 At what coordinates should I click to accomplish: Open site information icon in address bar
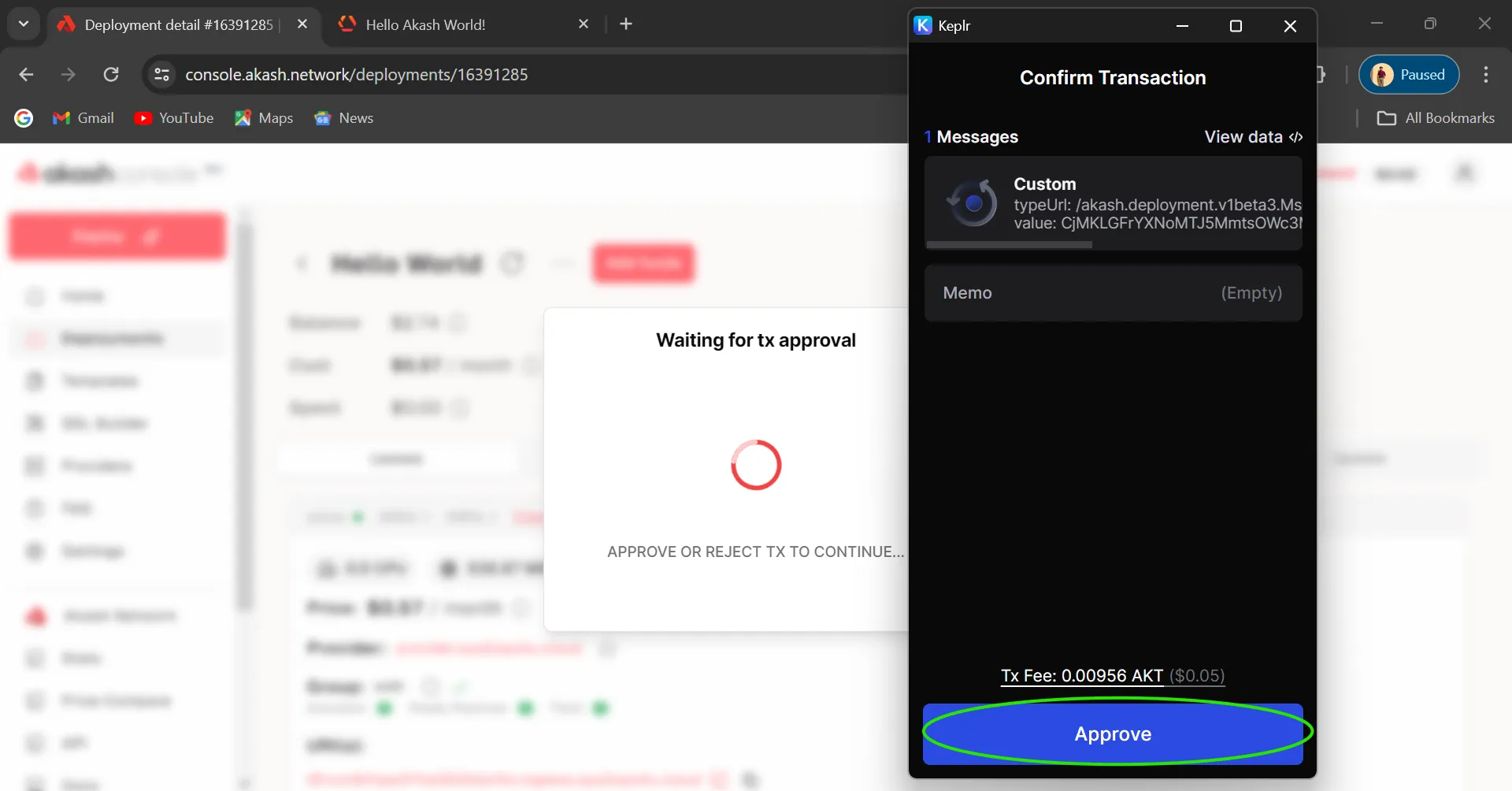162,75
